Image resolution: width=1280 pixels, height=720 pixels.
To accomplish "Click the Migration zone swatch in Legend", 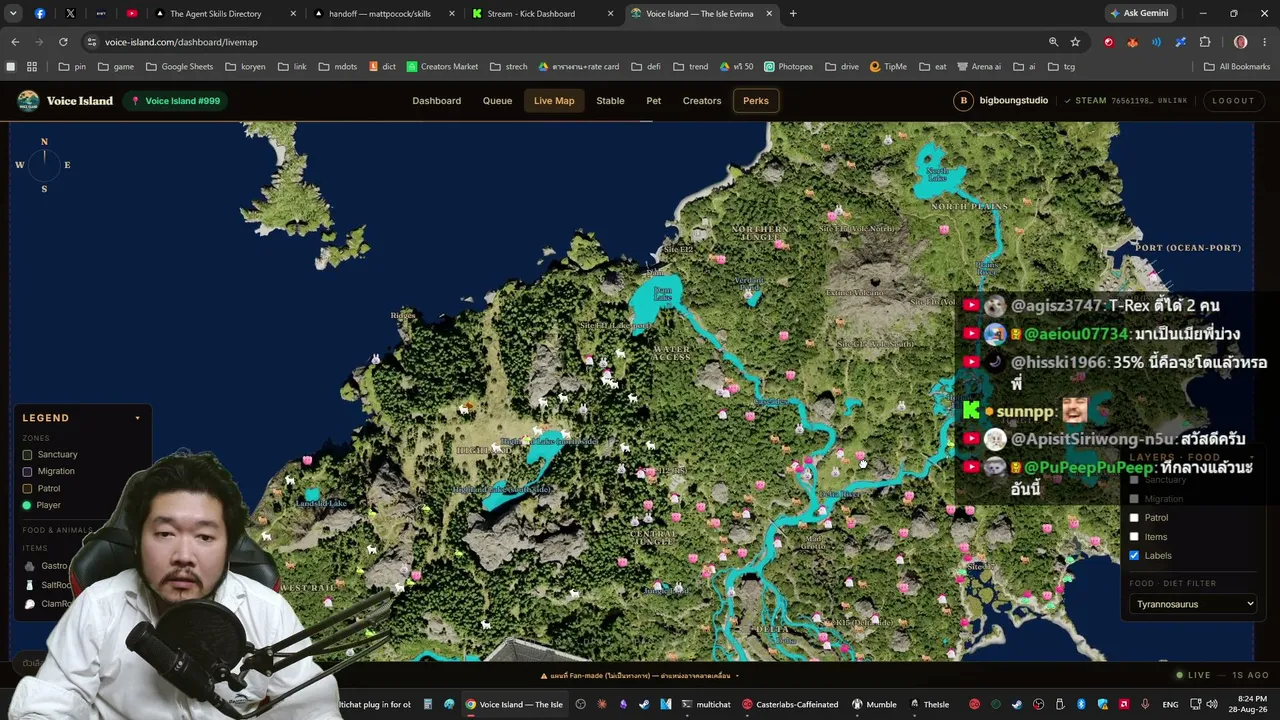I will pos(27,472).
